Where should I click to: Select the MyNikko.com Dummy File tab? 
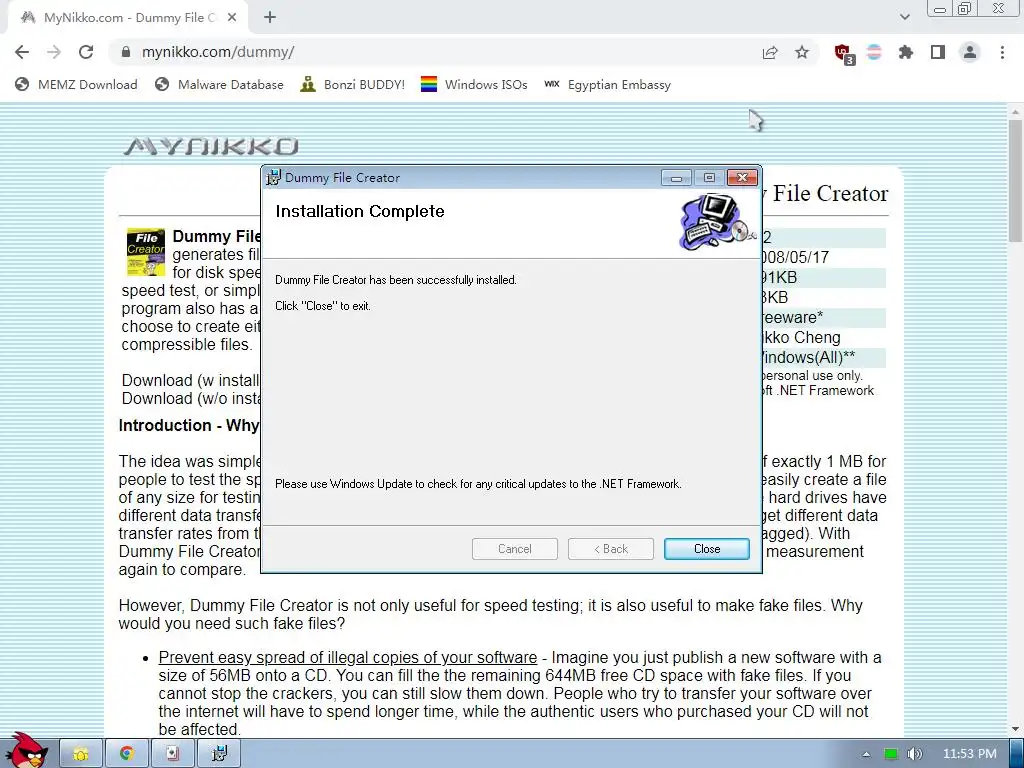click(127, 18)
